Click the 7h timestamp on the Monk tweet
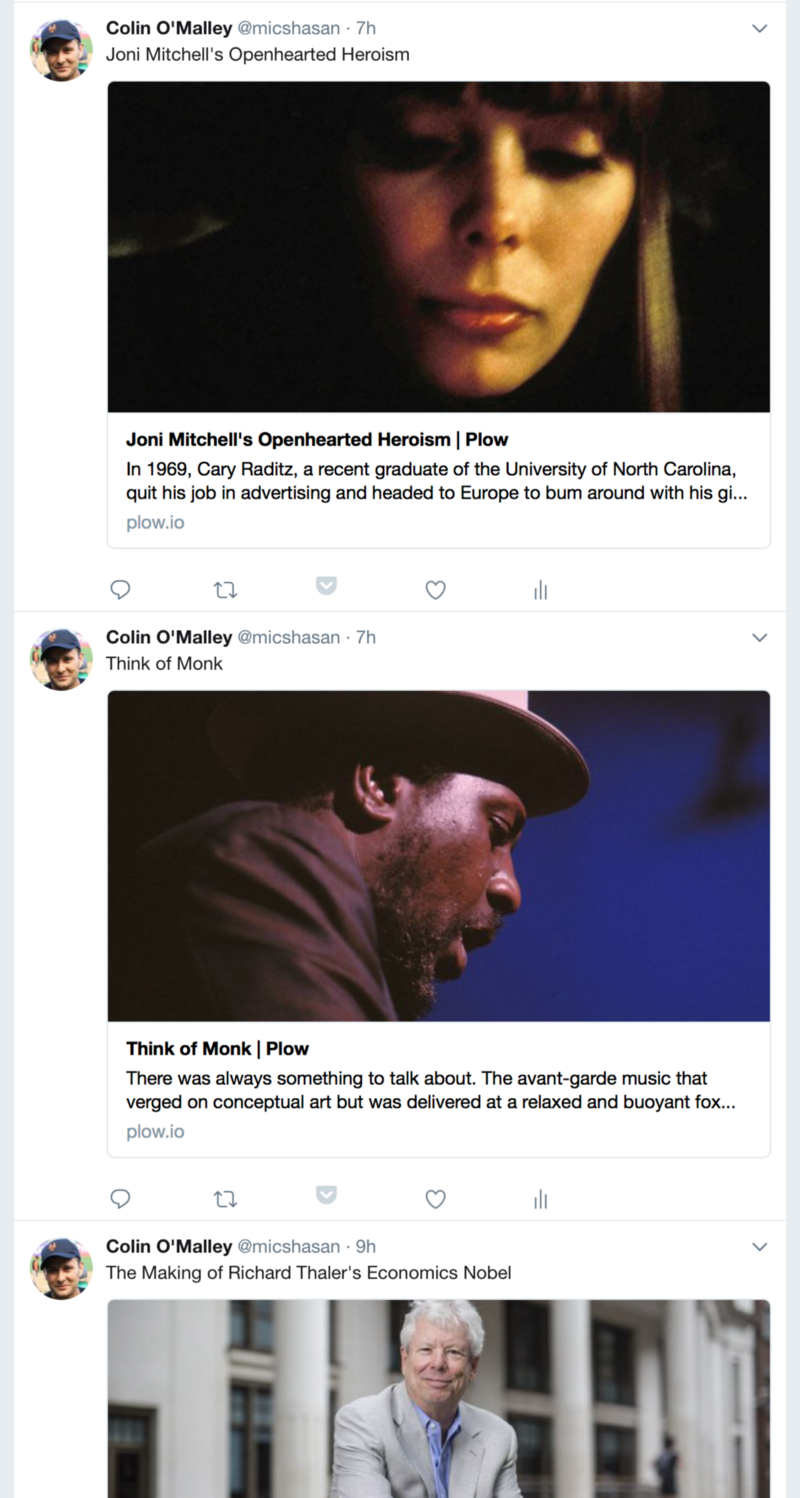Viewport: 800px width, 1498px height. coord(367,637)
